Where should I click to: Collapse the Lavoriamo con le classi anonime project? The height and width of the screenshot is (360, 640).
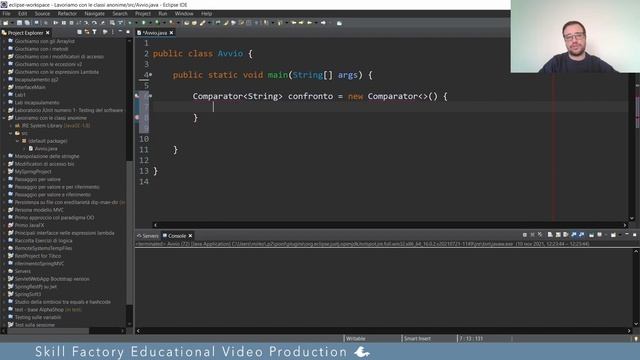[4, 118]
